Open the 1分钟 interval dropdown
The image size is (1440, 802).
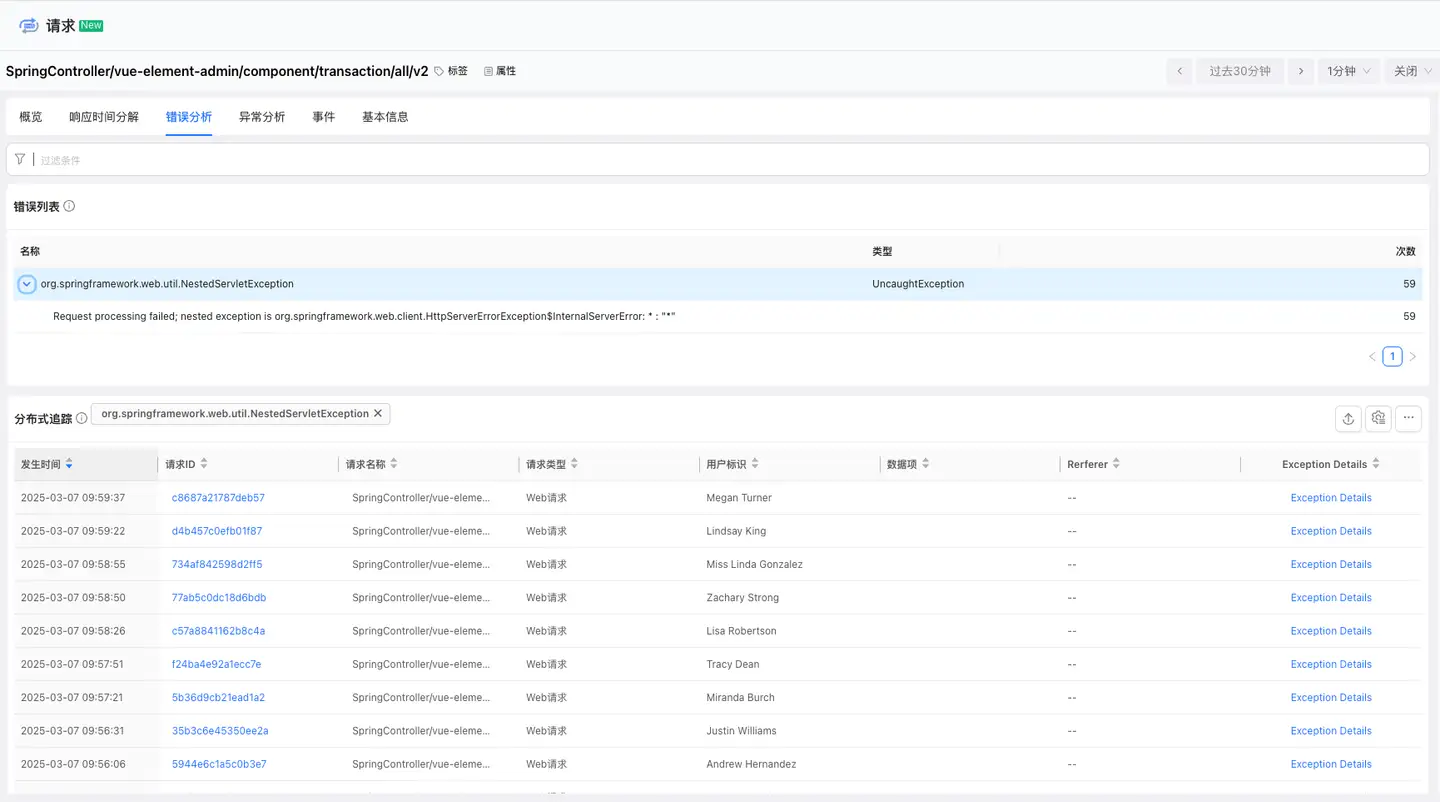tap(1348, 71)
